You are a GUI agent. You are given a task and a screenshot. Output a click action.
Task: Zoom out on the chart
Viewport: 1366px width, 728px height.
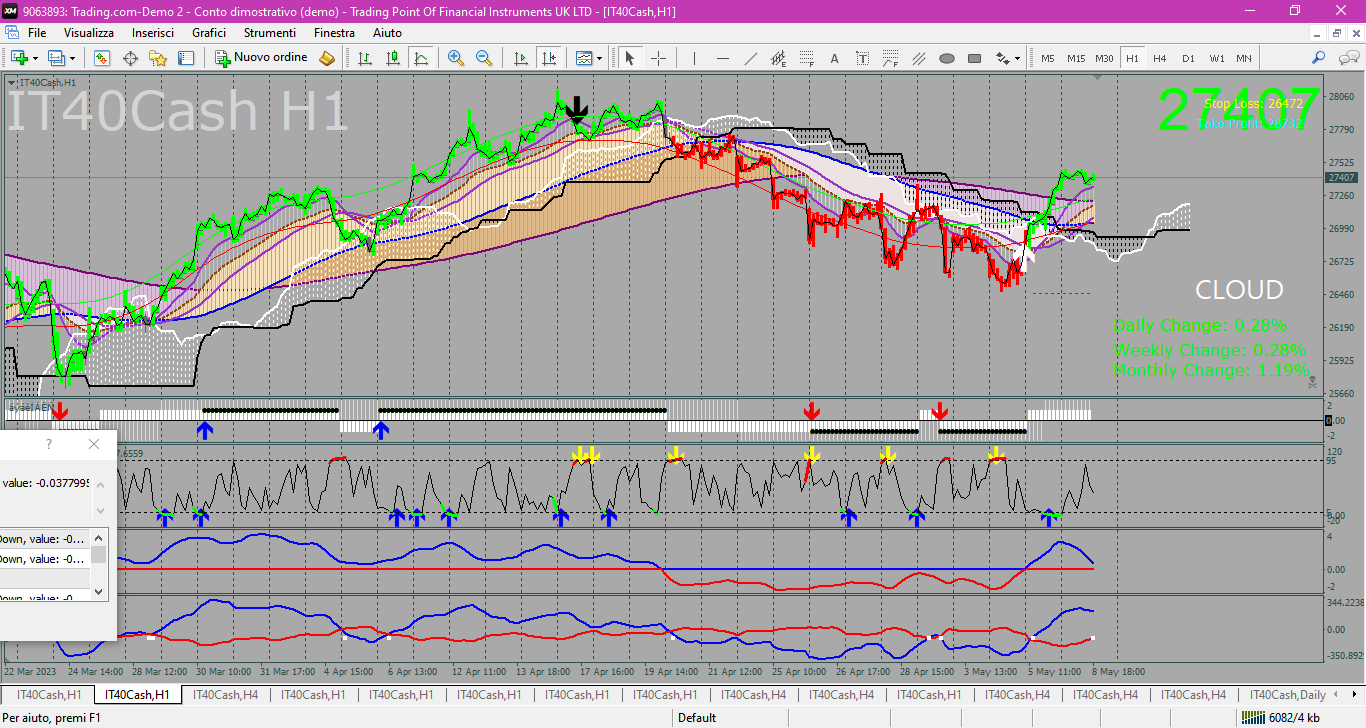click(484, 58)
